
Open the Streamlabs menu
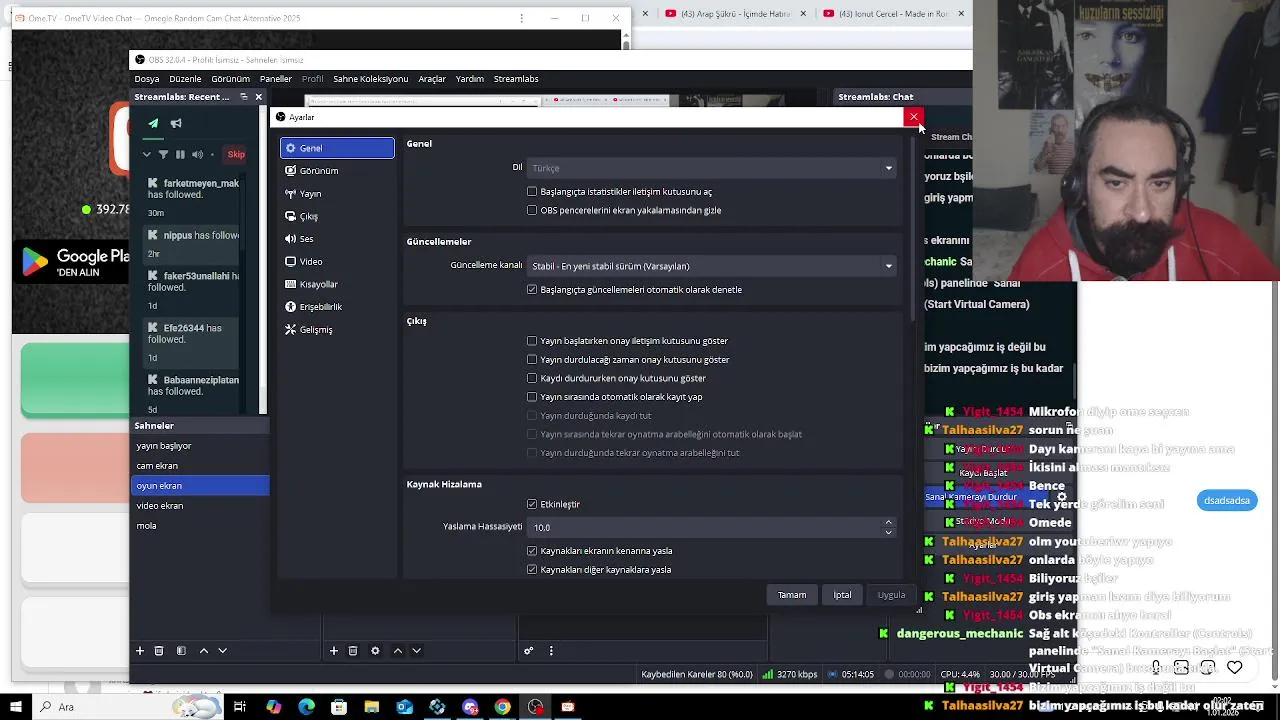tap(516, 79)
